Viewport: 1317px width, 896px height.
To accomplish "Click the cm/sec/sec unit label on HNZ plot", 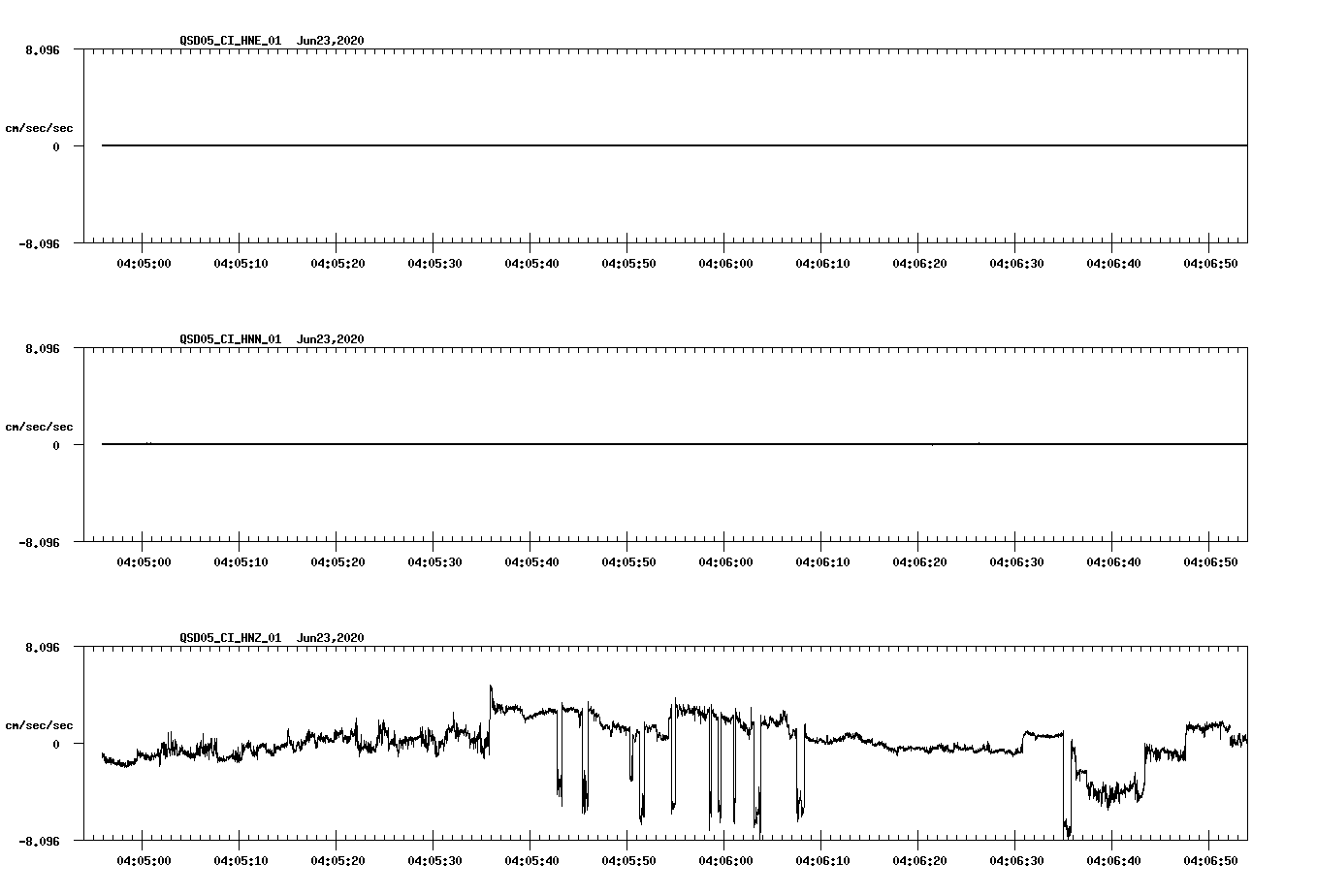I will [39, 725].
